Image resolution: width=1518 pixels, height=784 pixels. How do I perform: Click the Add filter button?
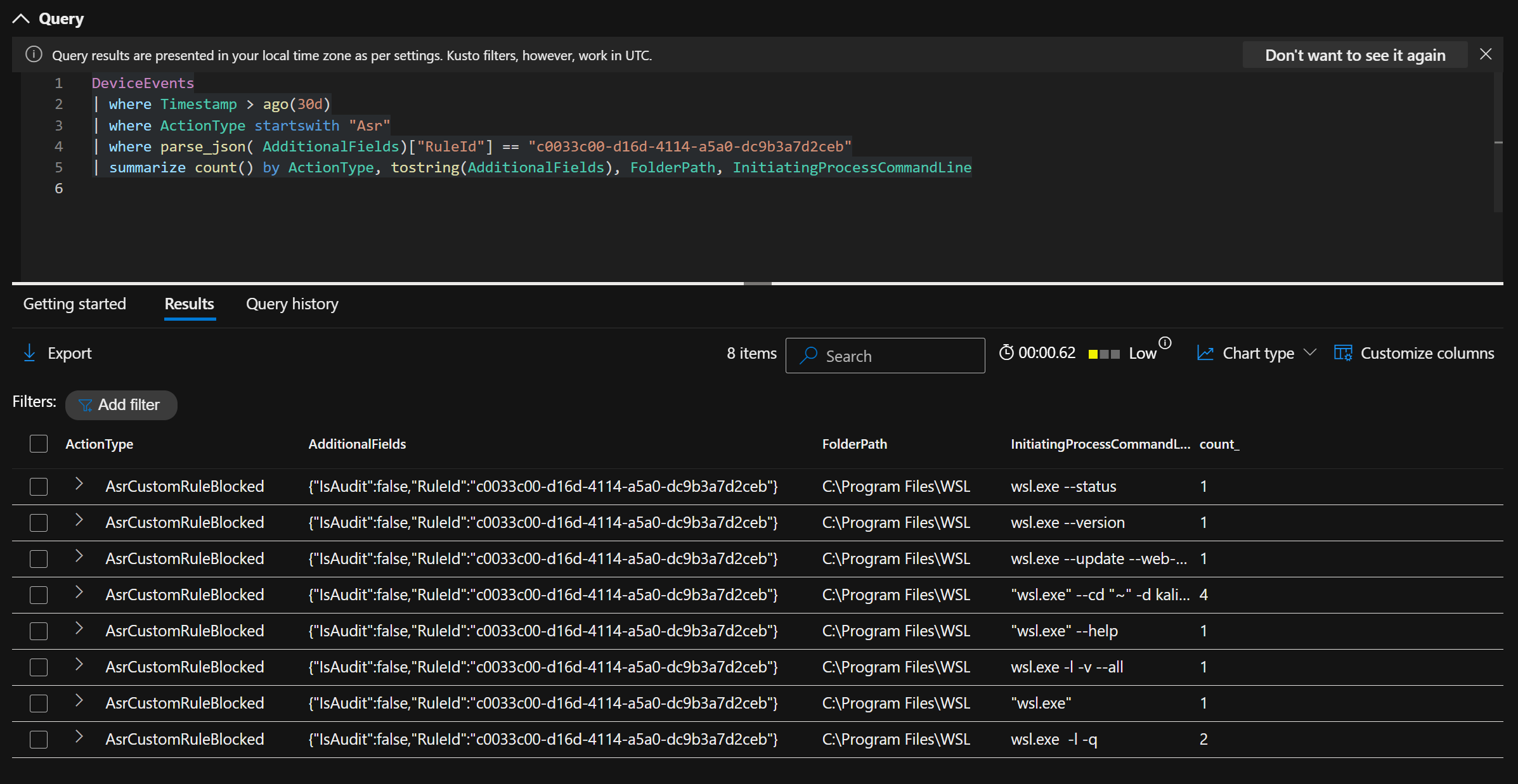(x=121, y=405)
